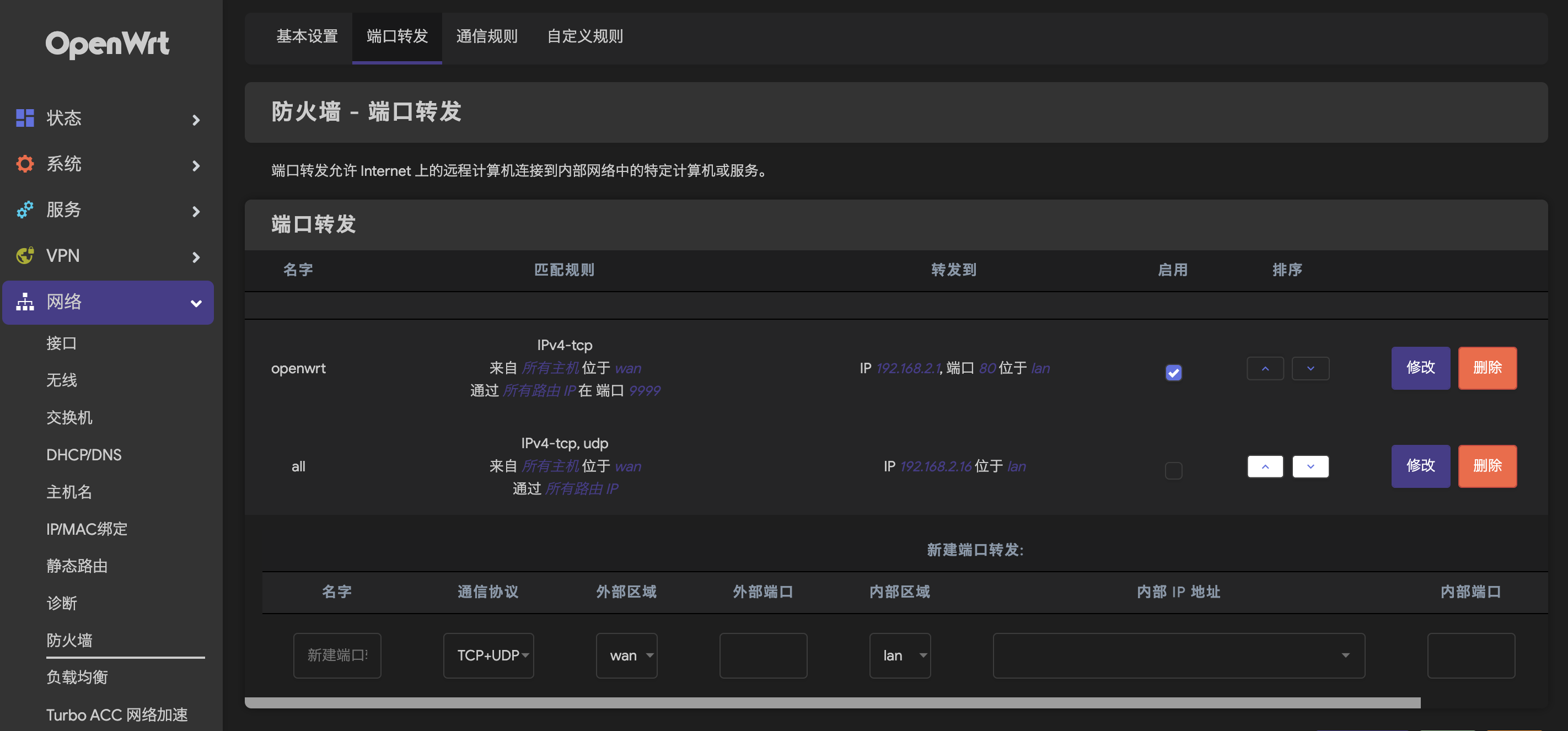
Task: Open the VPN globe icon
Action: [24, 255]
